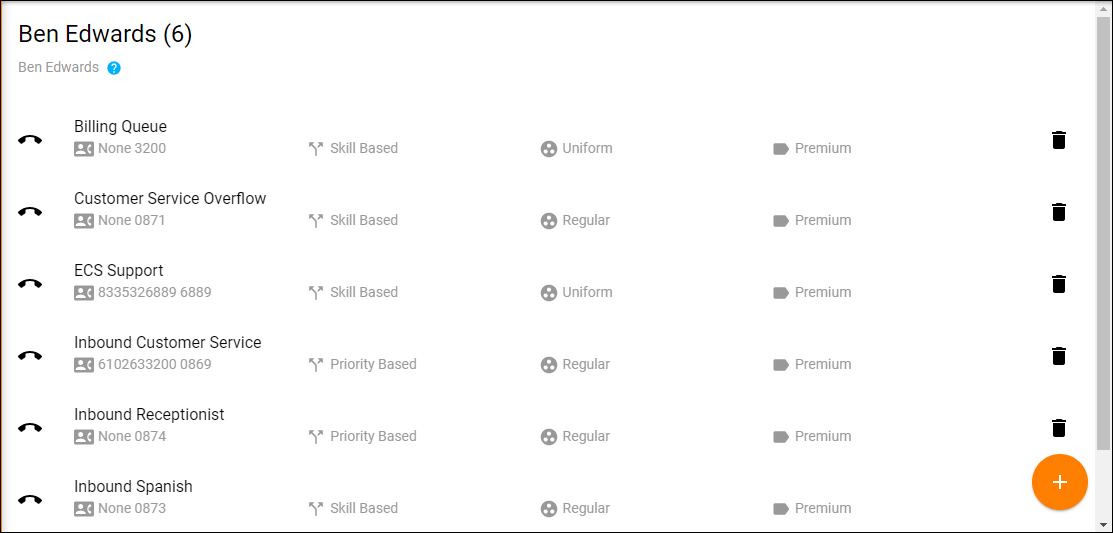Delete the Billing Queue entry
The image size is (1113, 533).
point(1059,140)
